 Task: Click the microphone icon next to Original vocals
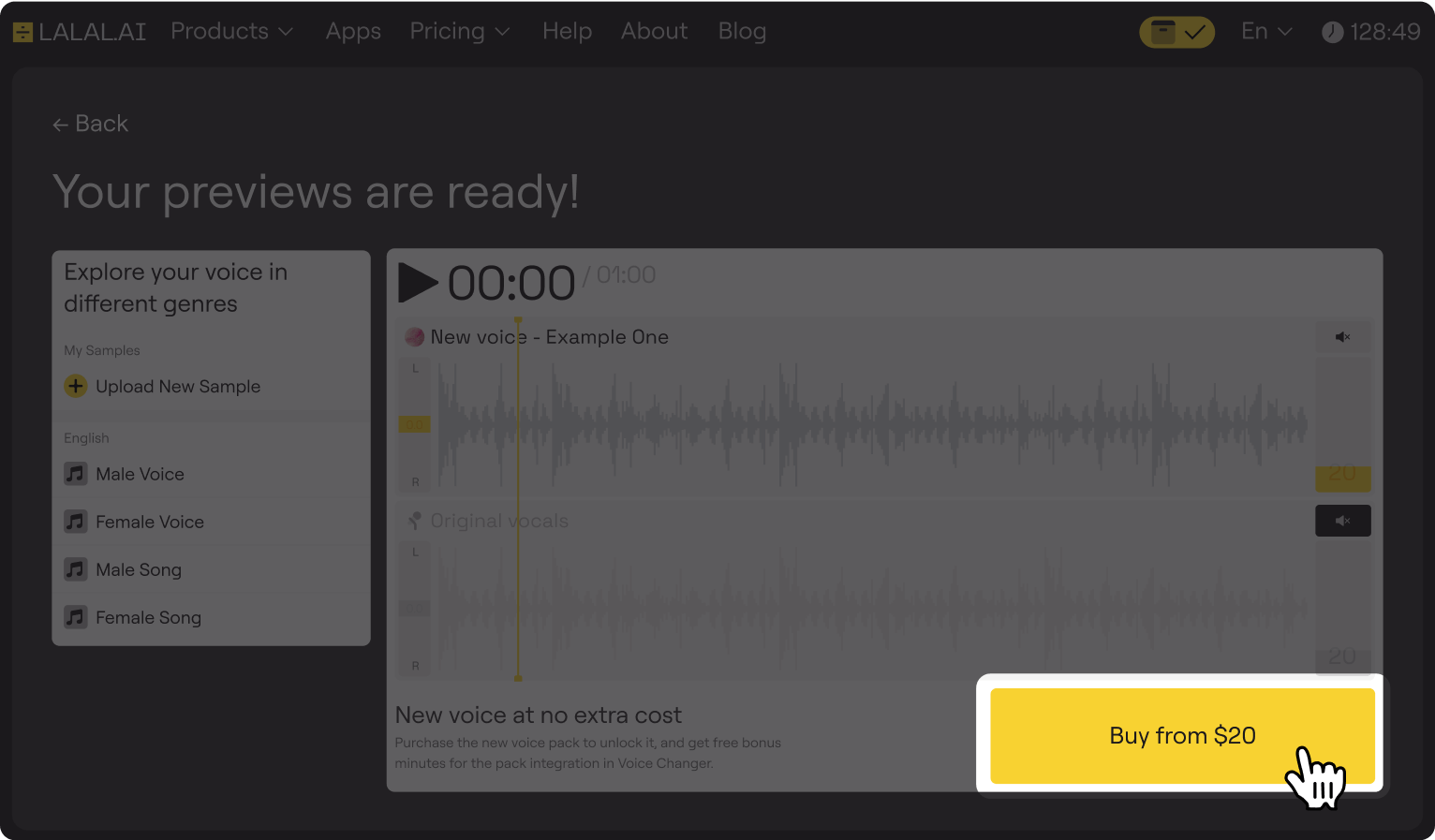pos(413,521)
